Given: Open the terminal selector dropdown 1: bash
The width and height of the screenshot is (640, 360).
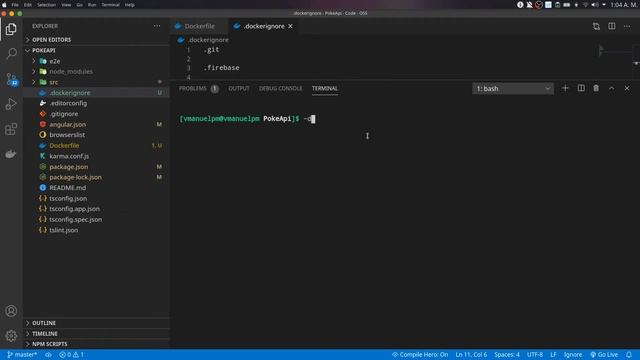Looking at the screenshot, I should pyautogui.click(x=513, y=89).
